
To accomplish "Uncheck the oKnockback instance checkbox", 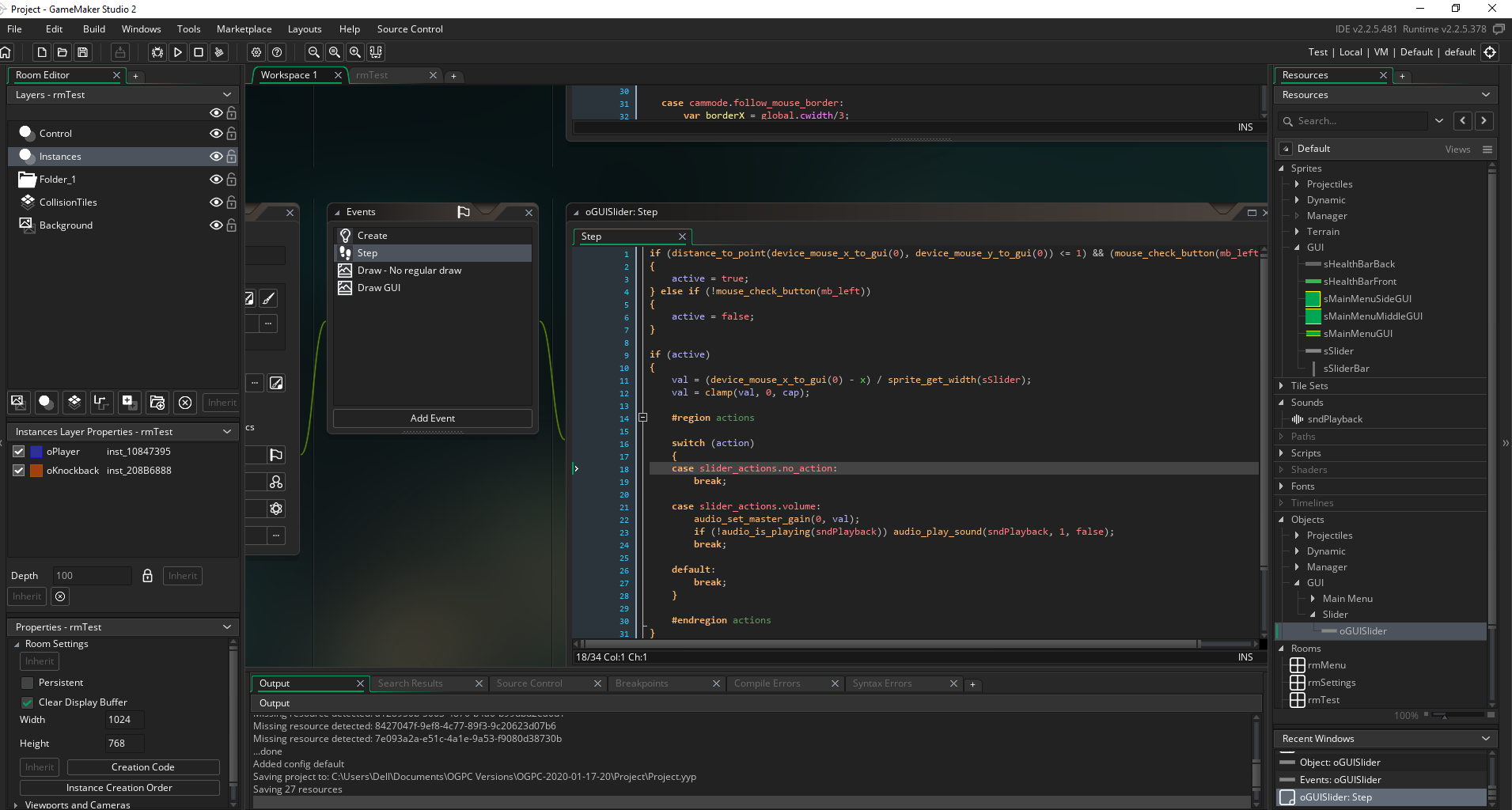I will click(19, 471).
